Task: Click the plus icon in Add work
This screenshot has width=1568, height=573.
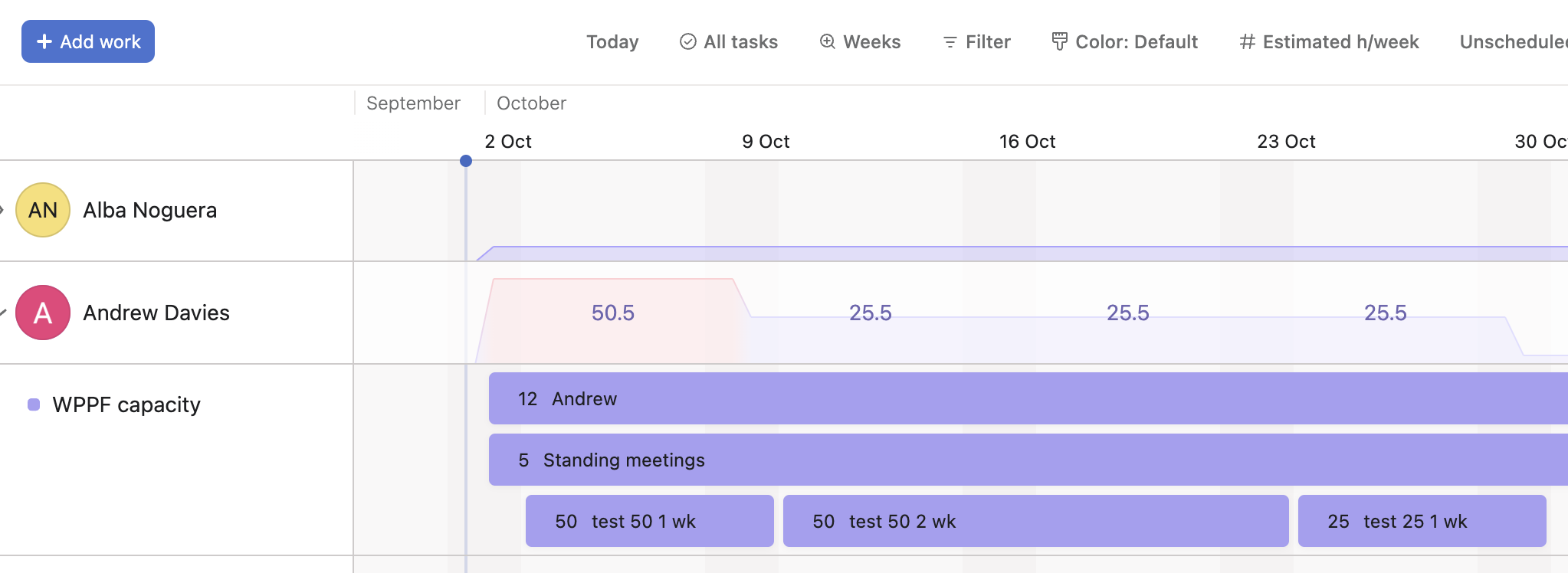Action: 44,41
